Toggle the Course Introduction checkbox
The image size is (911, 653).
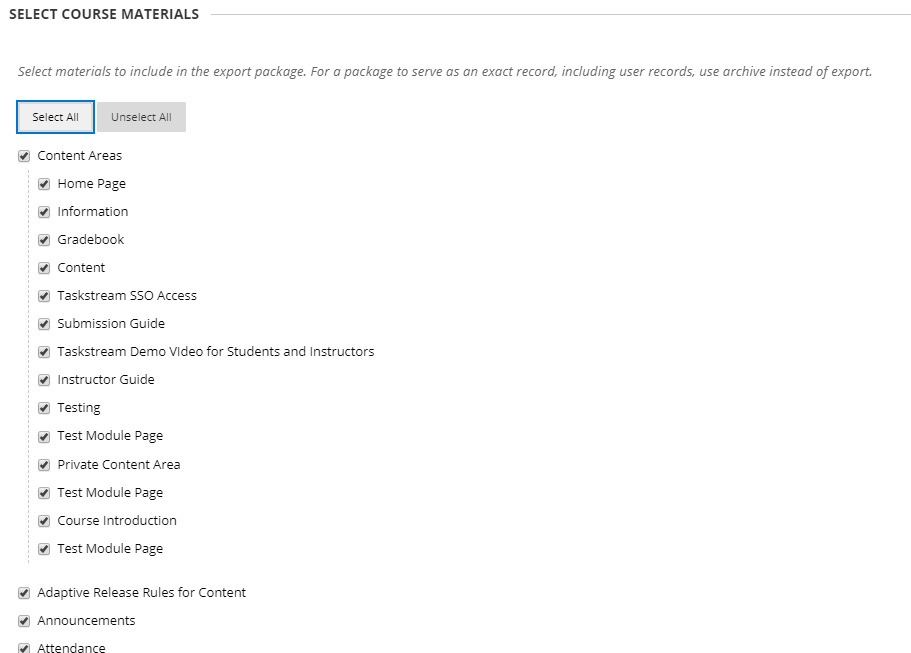44,521
